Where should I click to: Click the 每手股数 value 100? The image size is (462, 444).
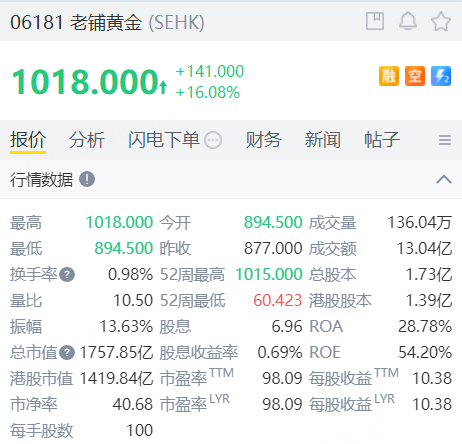(x=140, y=430)
